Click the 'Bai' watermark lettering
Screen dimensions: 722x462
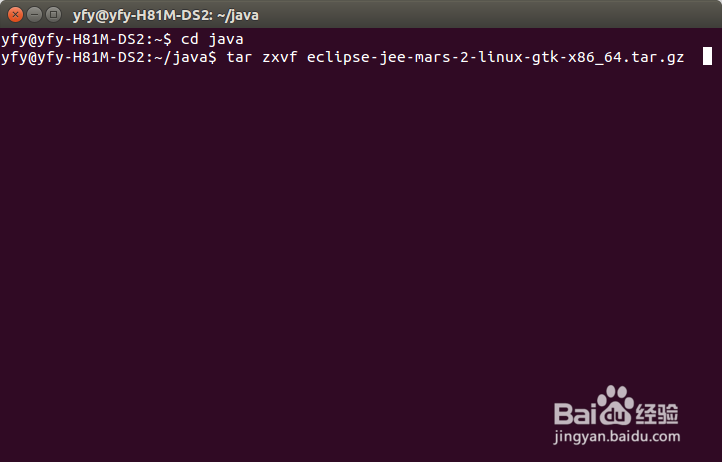click(x=576, y=413)
